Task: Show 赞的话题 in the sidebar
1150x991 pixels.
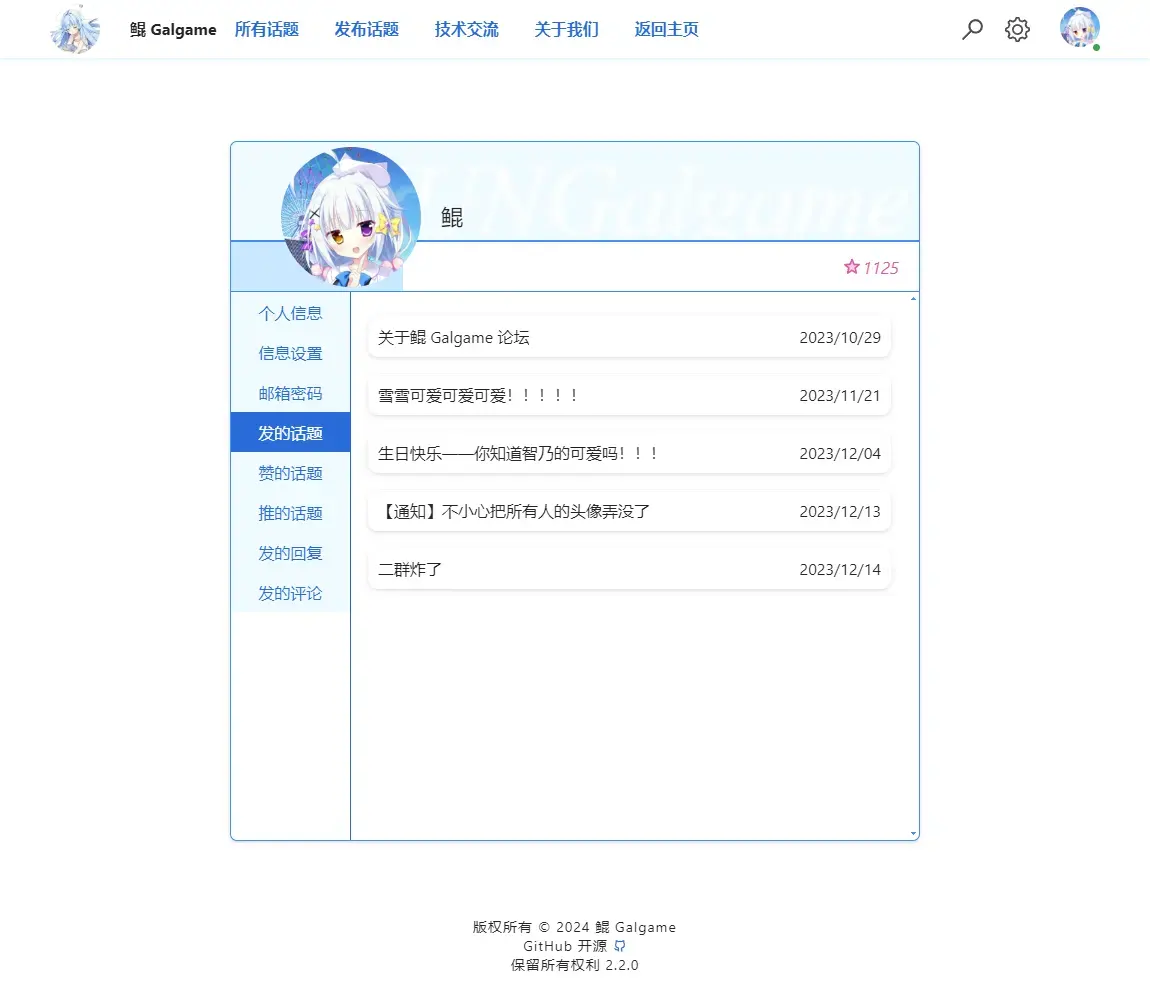Action: [x=290, y=473]
